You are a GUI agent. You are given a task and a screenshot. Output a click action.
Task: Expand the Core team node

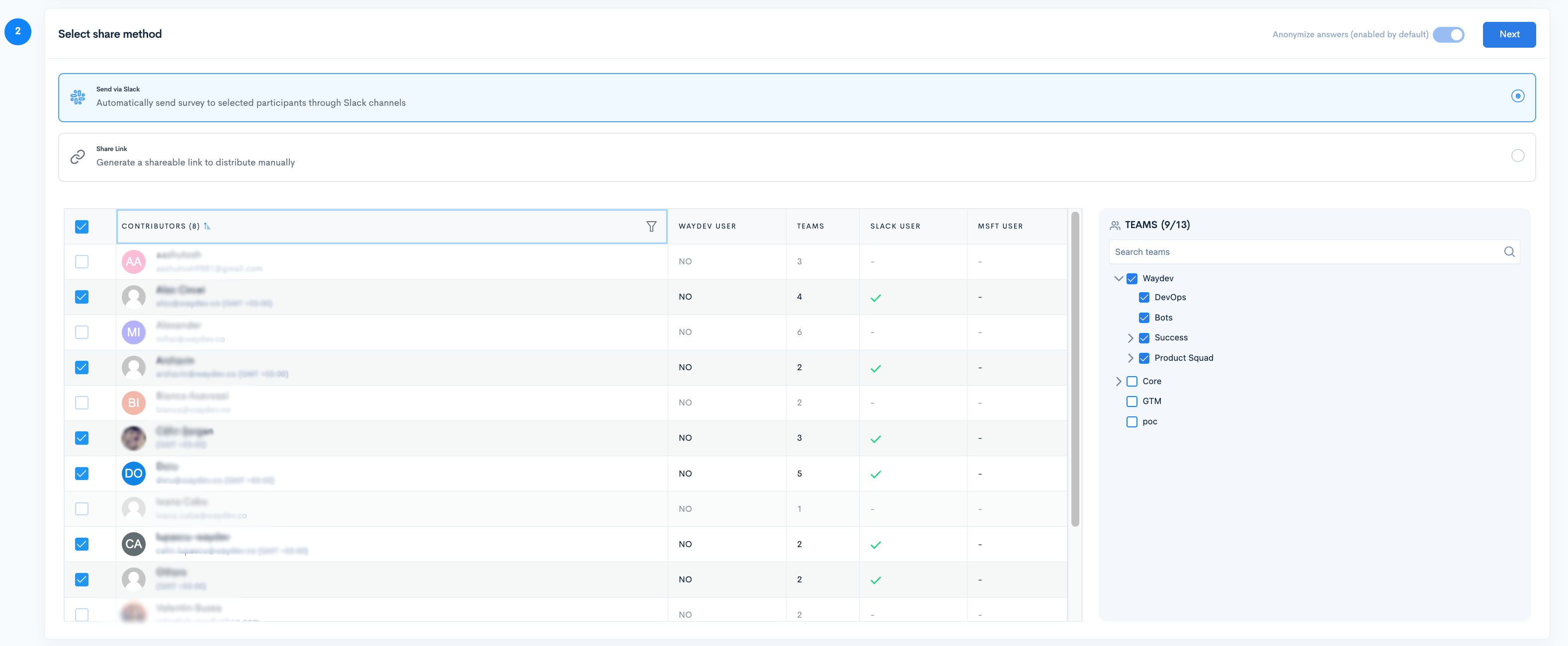coord(1118,382)
